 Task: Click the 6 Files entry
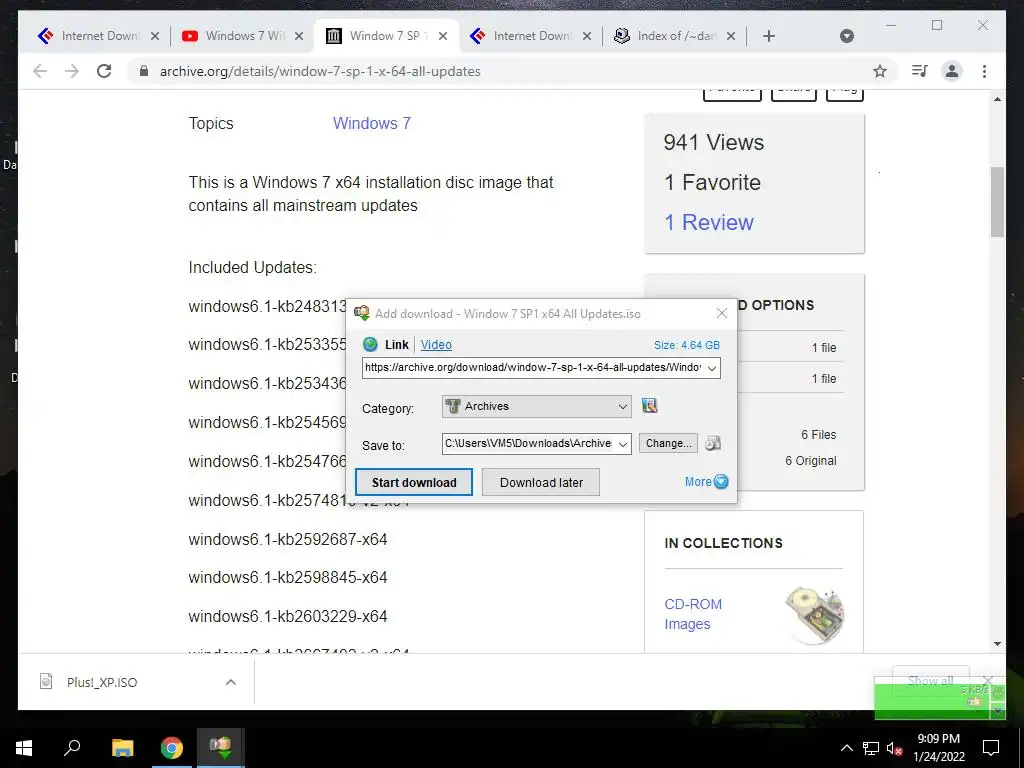(818, 435)
